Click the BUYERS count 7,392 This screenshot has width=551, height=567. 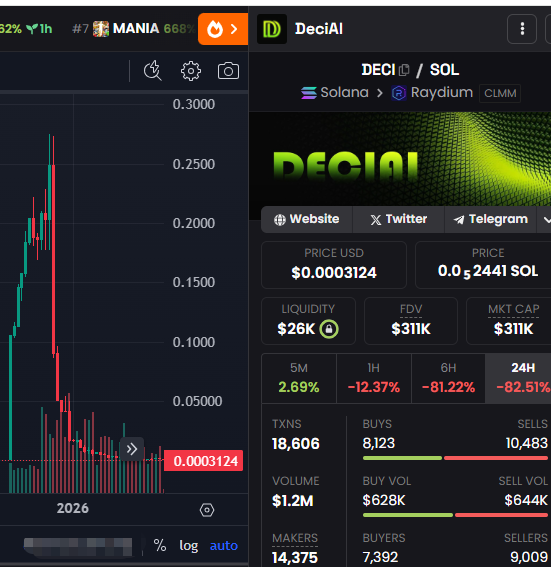[380, 557]
